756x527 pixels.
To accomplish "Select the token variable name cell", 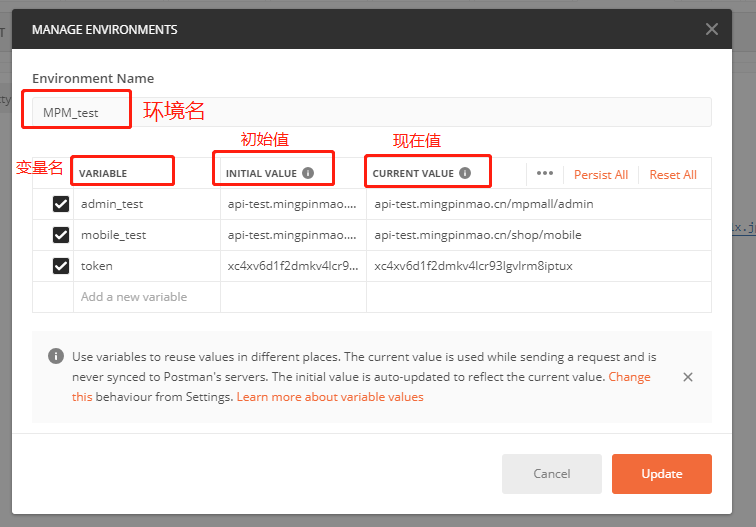I will (147, 266).
